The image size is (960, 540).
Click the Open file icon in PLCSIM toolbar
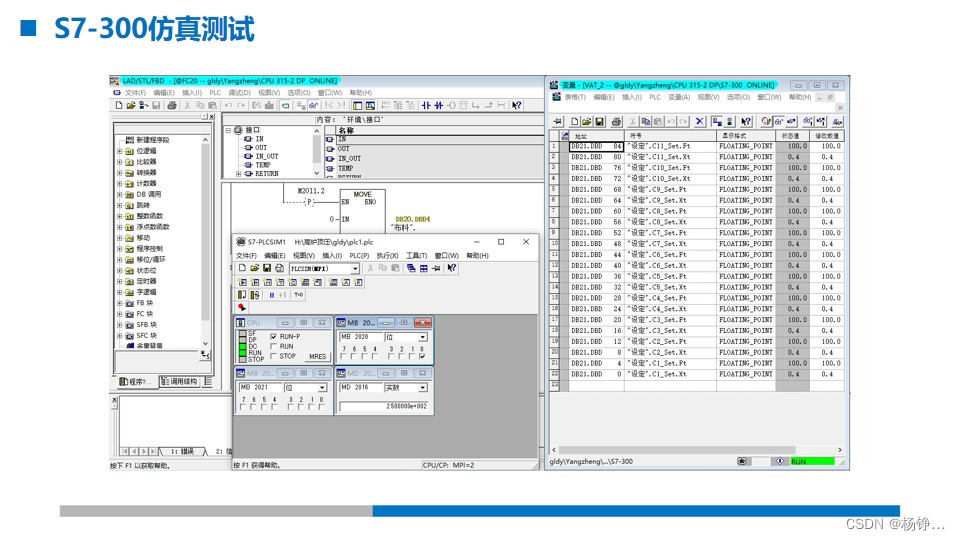[x=255, y=268]
